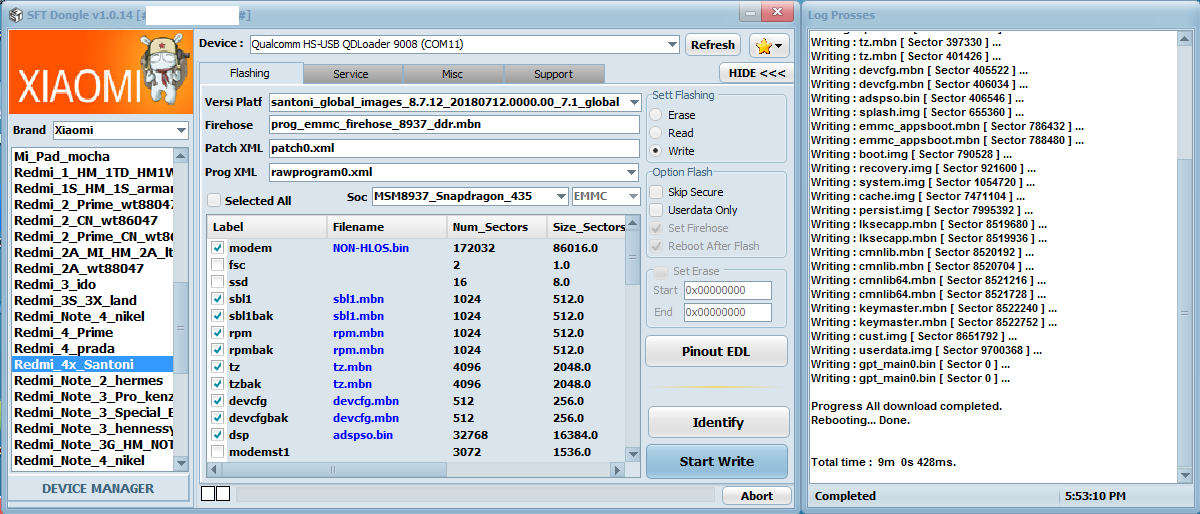Screen dimensions: 1200x514
Task: Sort by the Num_Sectors column header
Action: 497,227
